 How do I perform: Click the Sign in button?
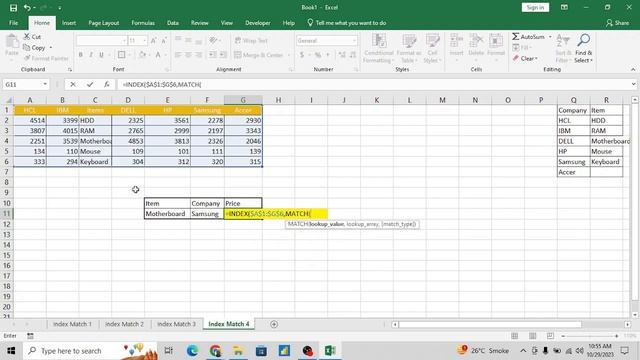(535, 7)
